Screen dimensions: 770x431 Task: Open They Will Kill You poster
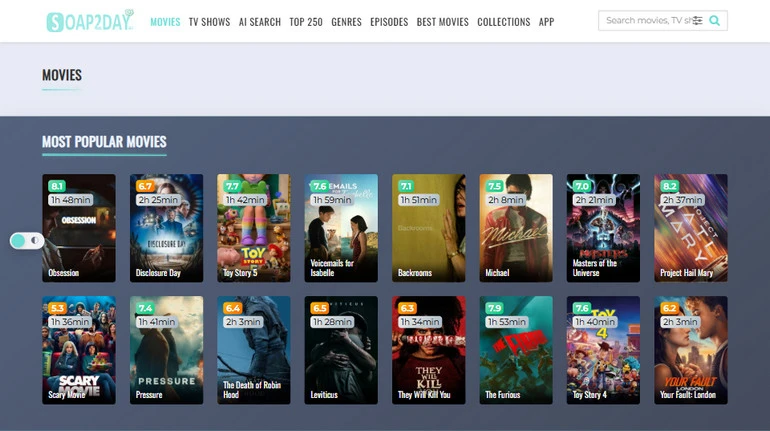tap(429, 350)
